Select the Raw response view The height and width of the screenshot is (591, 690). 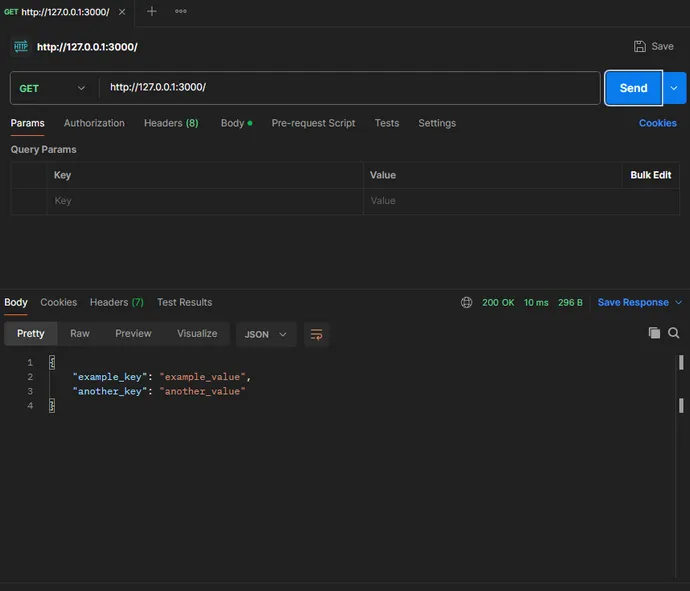pyautogui.click(x=80, y=333)
